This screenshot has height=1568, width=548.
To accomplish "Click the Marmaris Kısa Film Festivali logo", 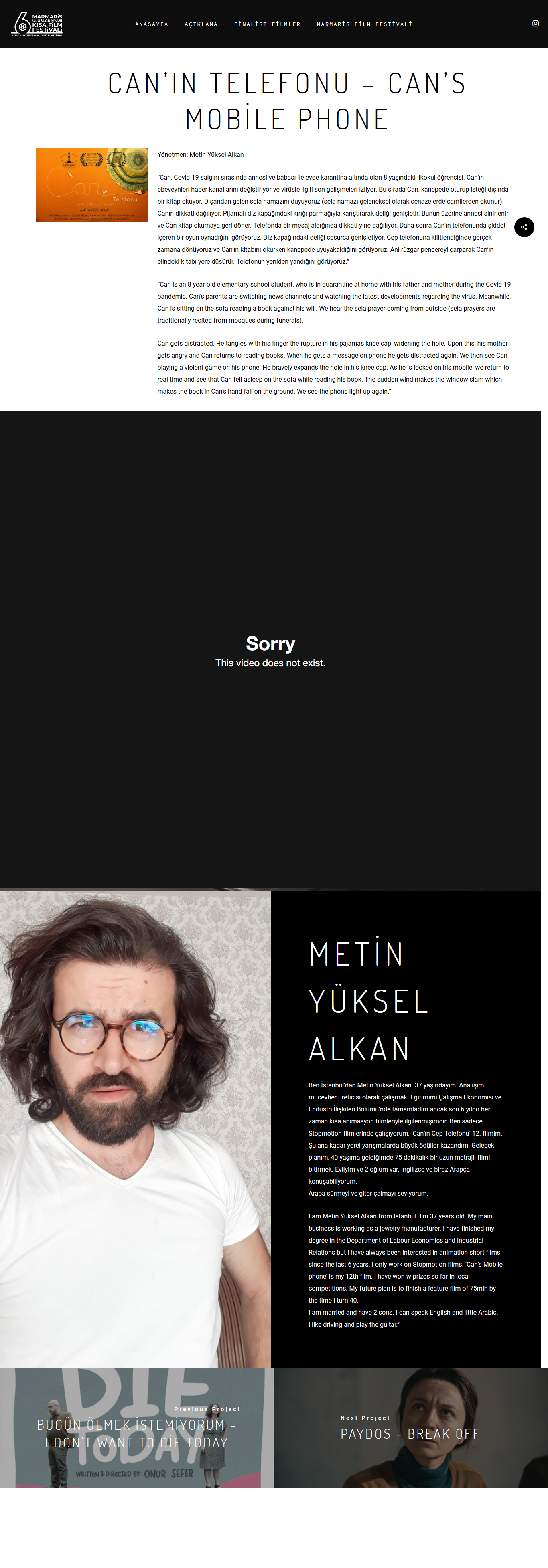I will click(37, 24).
